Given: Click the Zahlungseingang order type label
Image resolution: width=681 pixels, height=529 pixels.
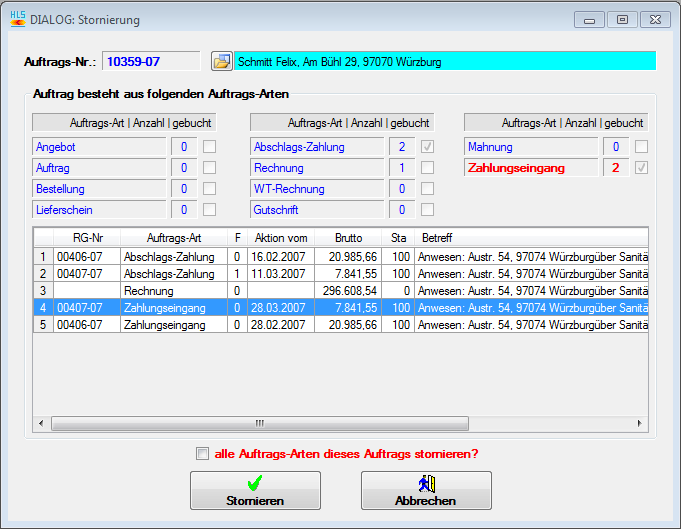Looking at the screenshot, I should (530, 168).
